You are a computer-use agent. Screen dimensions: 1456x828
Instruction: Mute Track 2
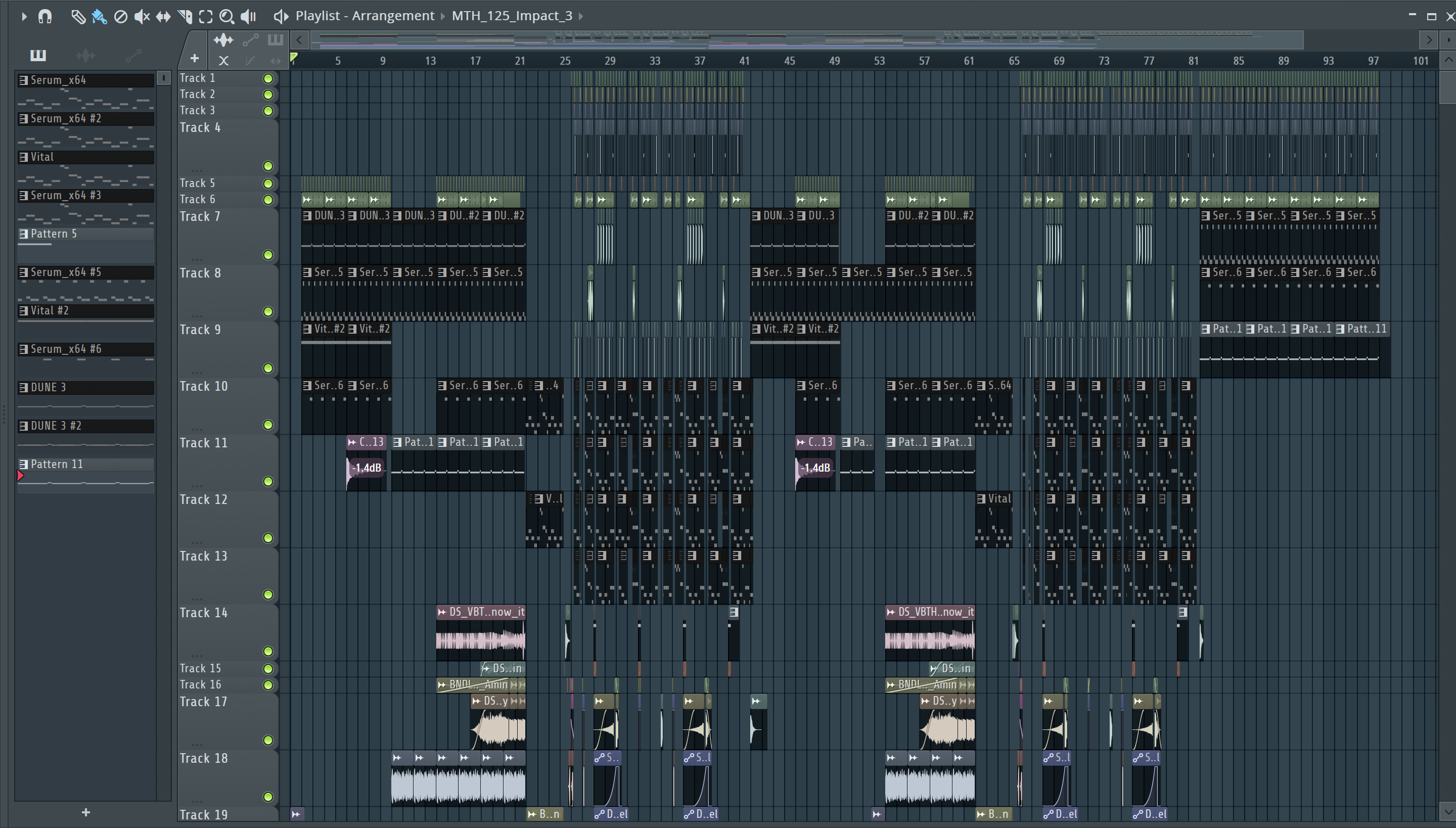pyautogui.click(x=268, y=95)
